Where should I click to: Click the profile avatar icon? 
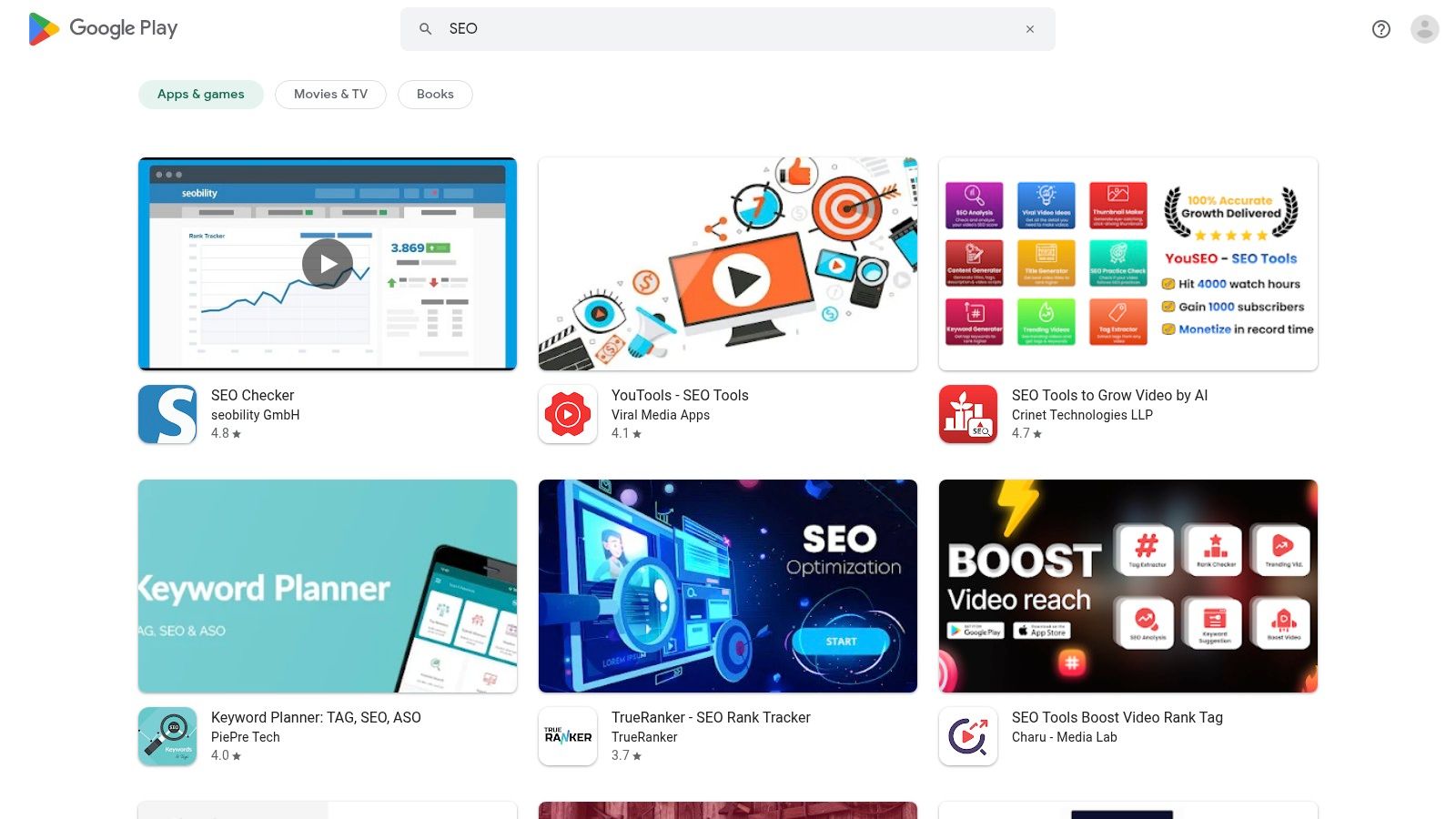pos(1423,29)
